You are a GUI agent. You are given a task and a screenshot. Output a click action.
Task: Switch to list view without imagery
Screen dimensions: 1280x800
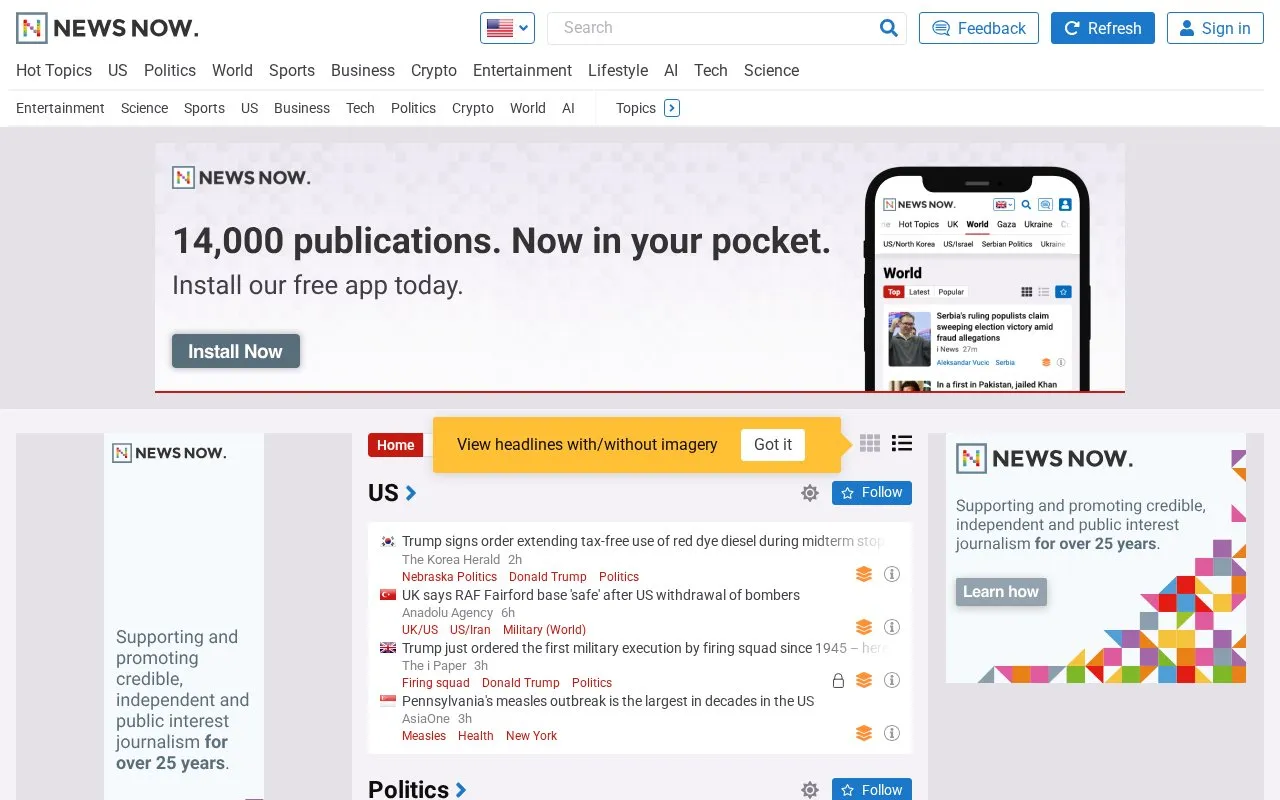pyautogui.click(x=902, y=443)
